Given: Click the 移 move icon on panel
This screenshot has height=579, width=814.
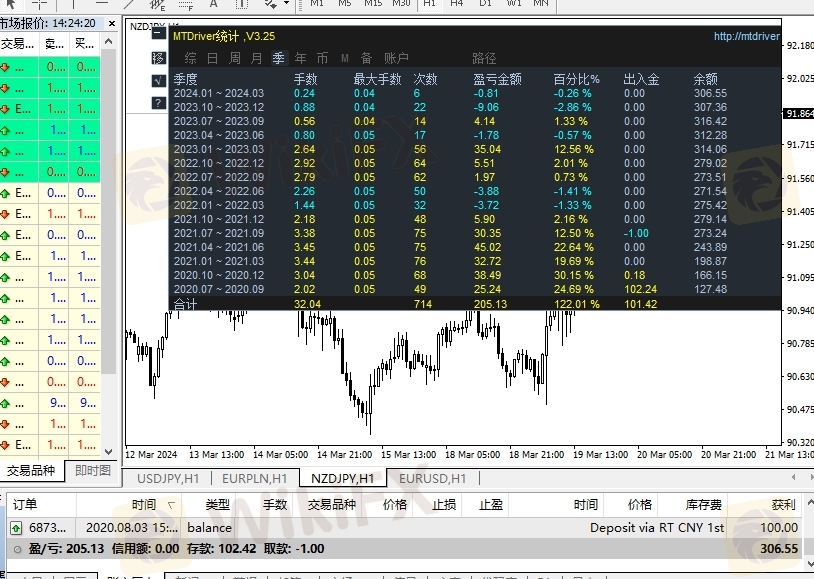Looking at the screenshot, I should [158, 58].
